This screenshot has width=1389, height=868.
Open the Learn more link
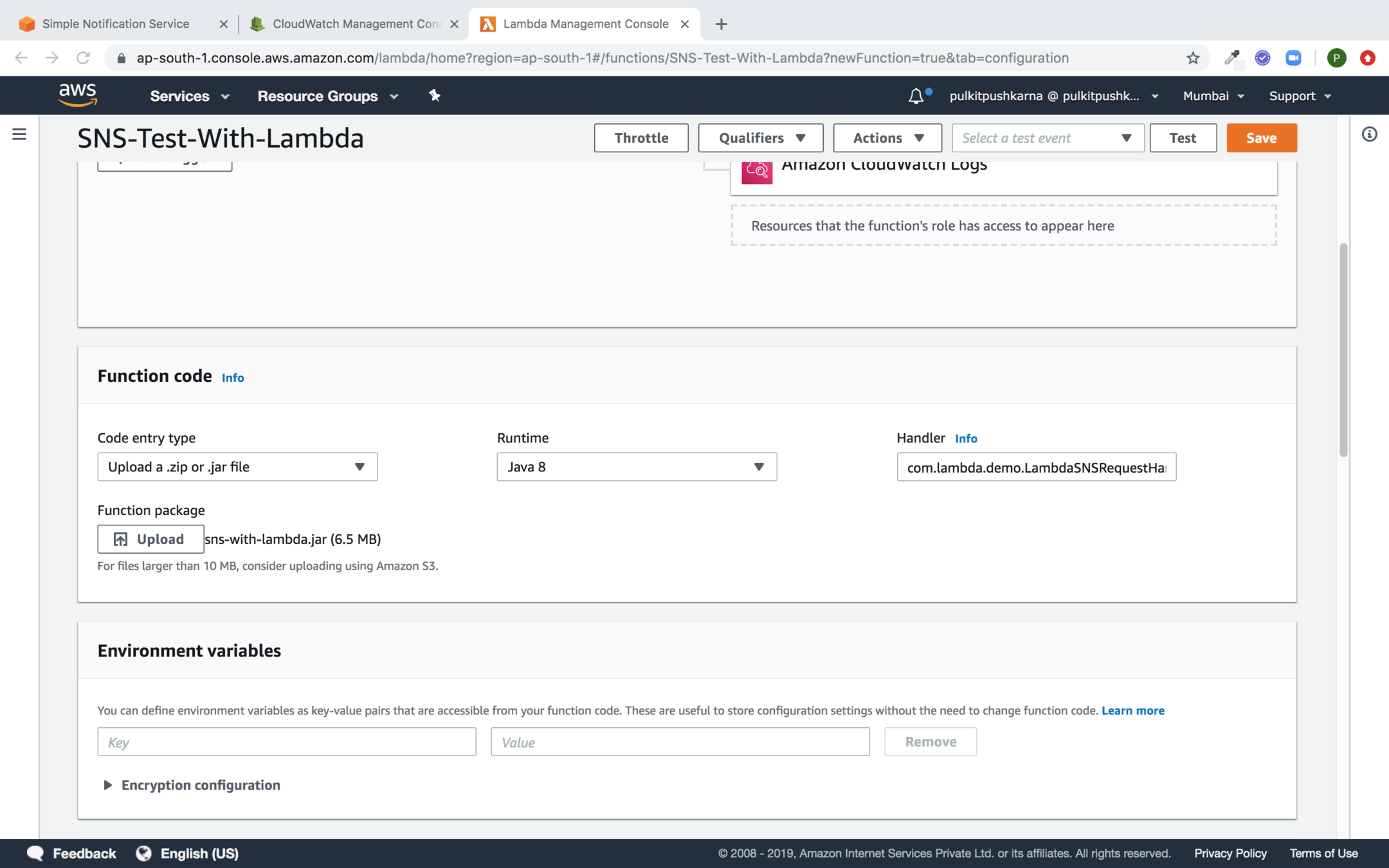[1132, 710]
